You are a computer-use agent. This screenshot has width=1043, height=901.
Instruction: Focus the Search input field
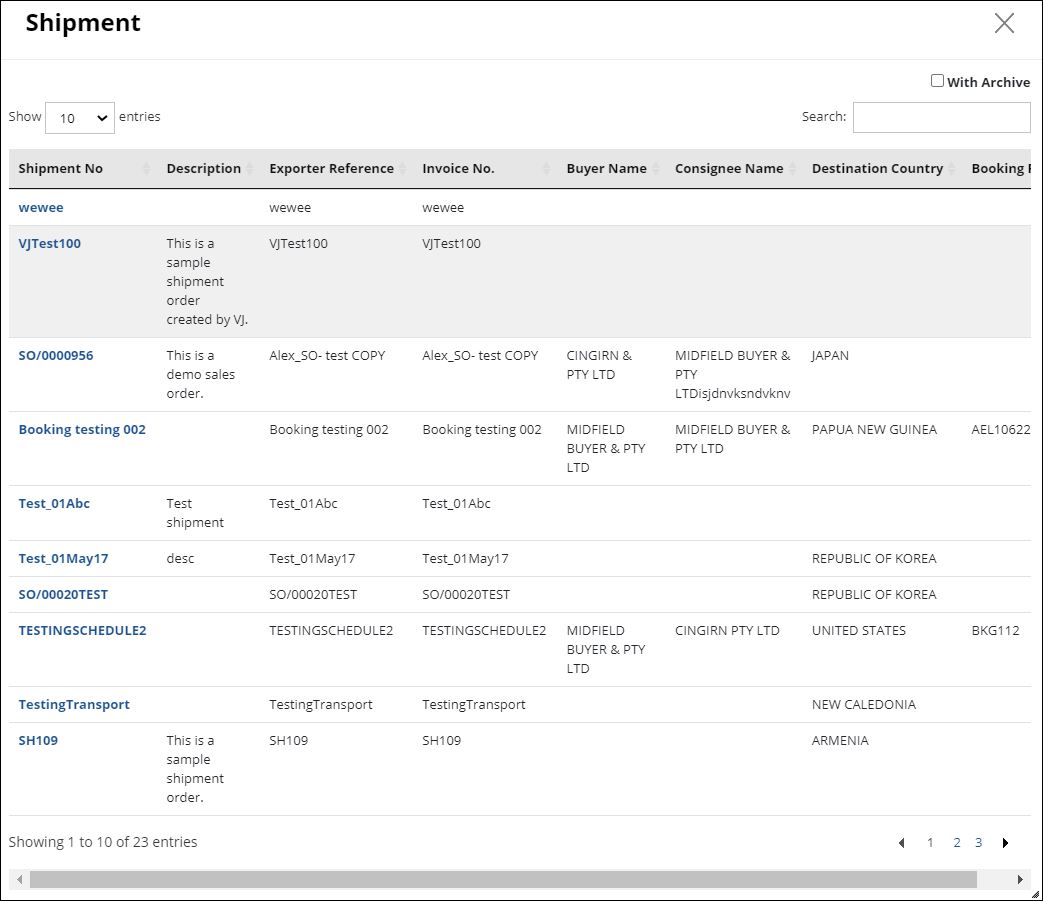click(x=941, y=117)
